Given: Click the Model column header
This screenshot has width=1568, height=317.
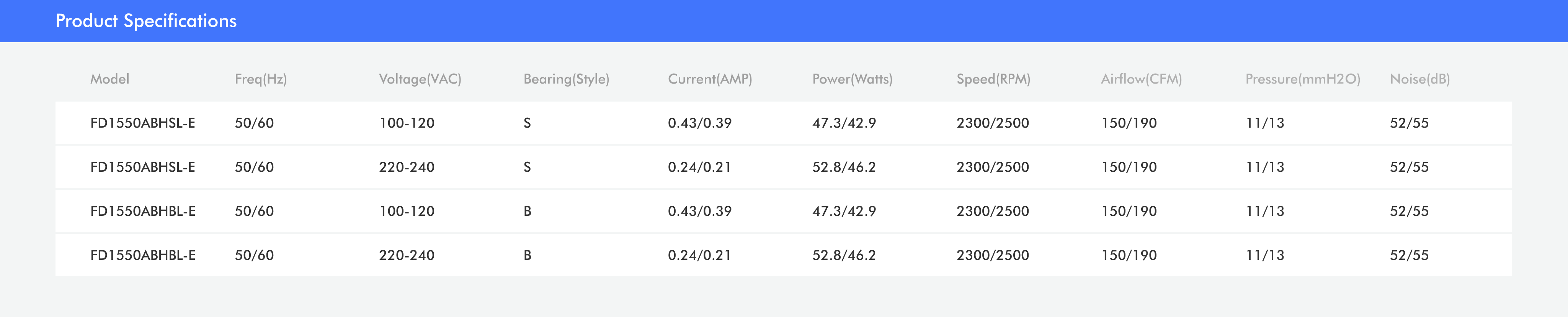Looking at the screenshot, I should [x=109, y=79].
